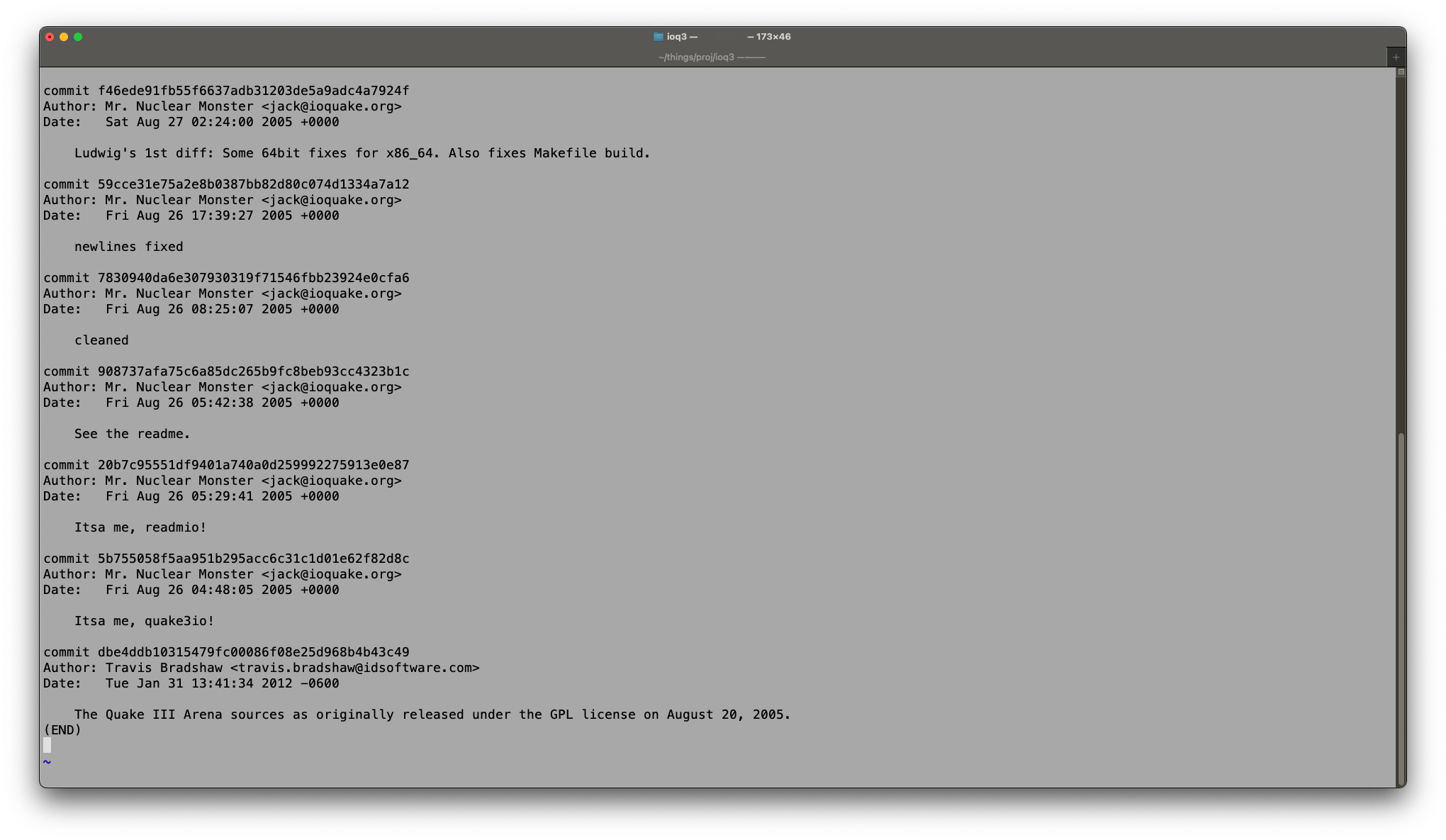Screen dimensions: 1446x840
Task: Click commit hash dbe4ddb10315479fc00086f08e25d968b4b43c49
Action: click(x=253, y=652)
